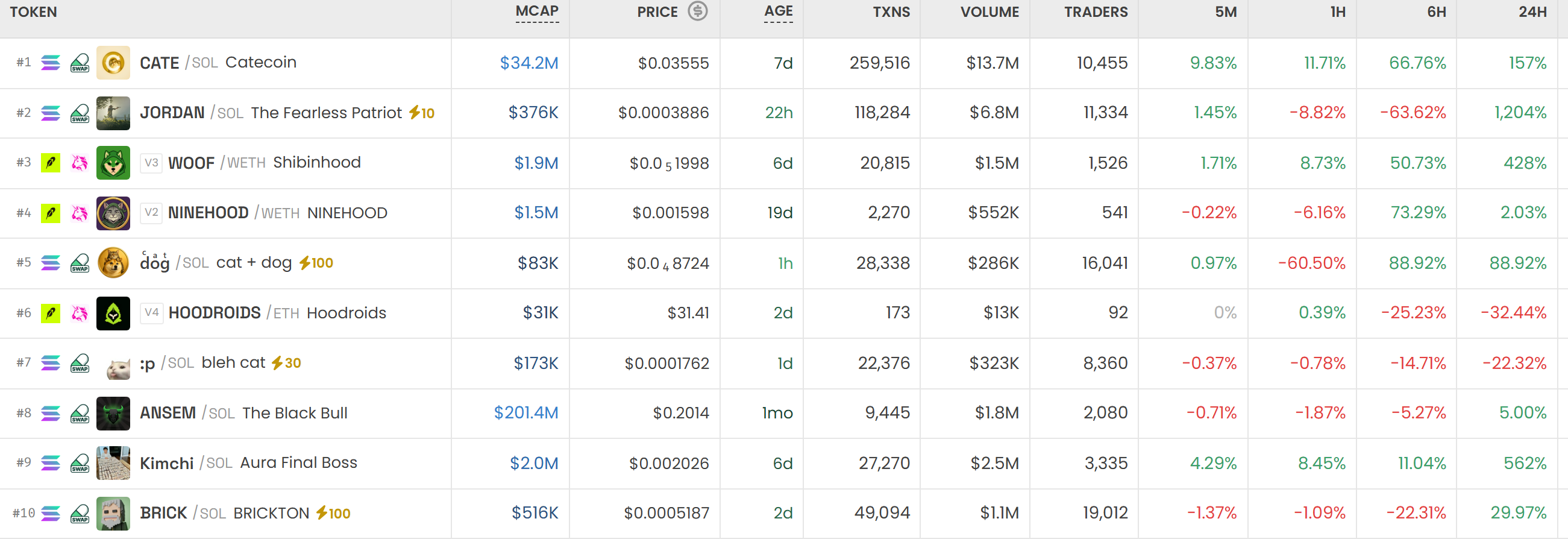Screen dimensions: 1568x539
Task: Click the green feather chain icon for NINEHOOD
Action: 51,213
